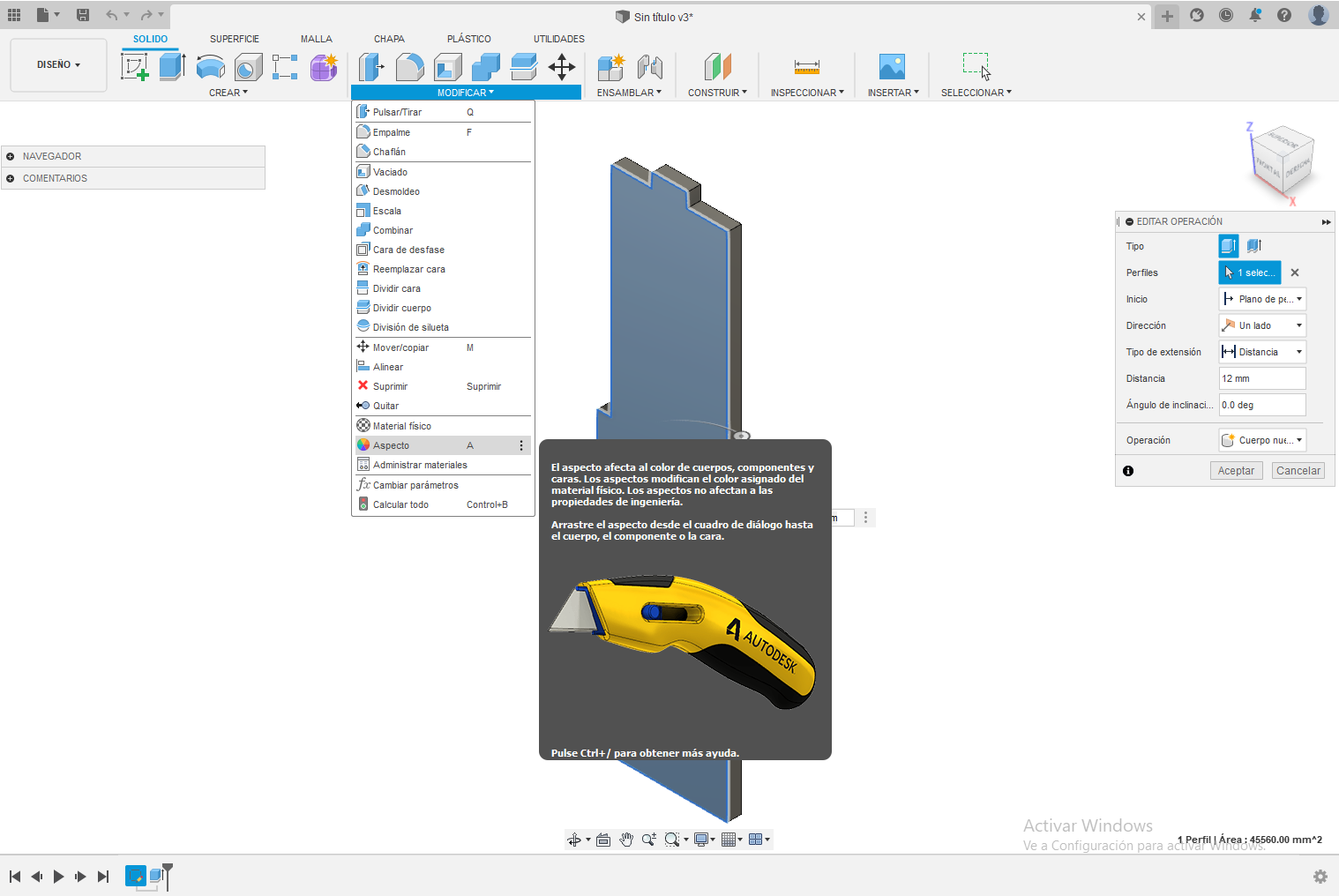Viewport: 1339px width, 896px height.
Task: Expand the Navegador panel
Action: coord(10,156)
